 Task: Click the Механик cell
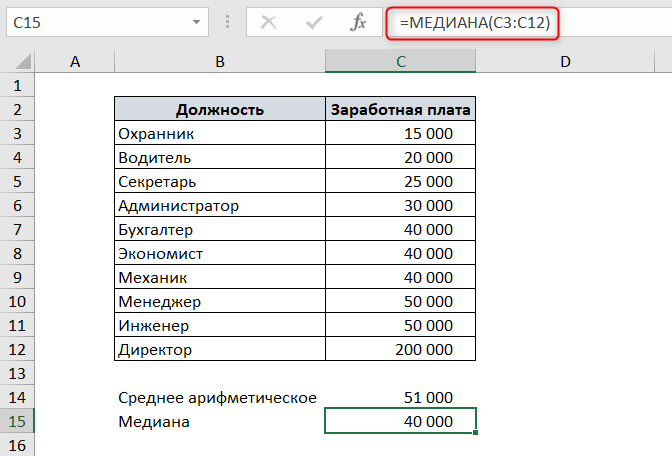(x=220, y=277)
